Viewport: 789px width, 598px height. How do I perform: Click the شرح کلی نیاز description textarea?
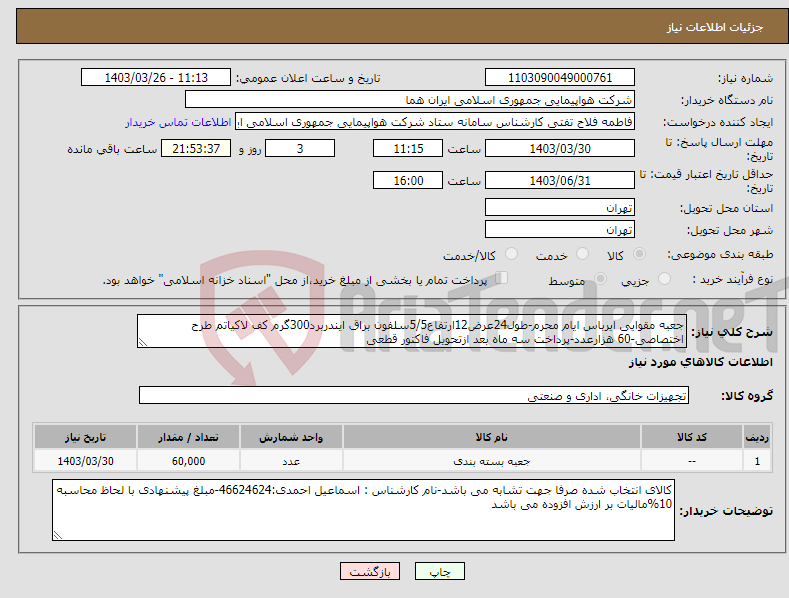(412, 331)
